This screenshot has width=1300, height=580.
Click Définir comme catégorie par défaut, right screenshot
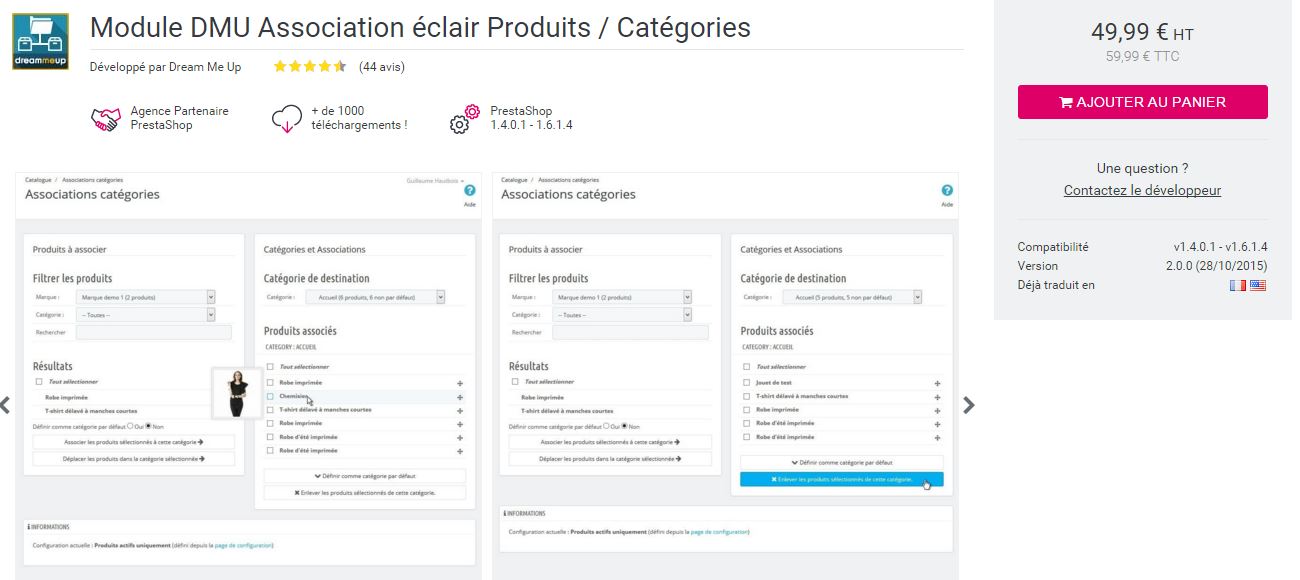point(841,463)
